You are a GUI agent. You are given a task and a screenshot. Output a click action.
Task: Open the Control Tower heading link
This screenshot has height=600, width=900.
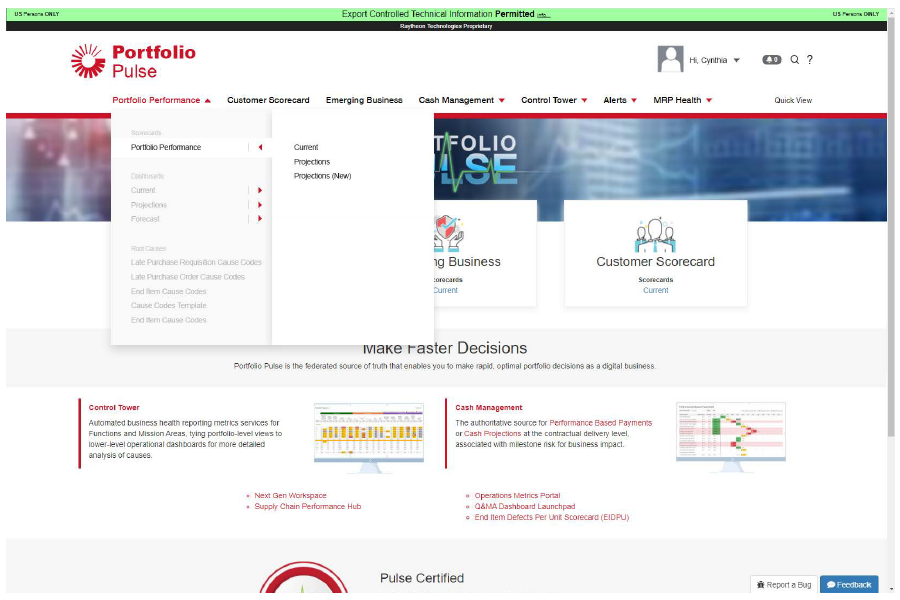[x=114, y=408]
